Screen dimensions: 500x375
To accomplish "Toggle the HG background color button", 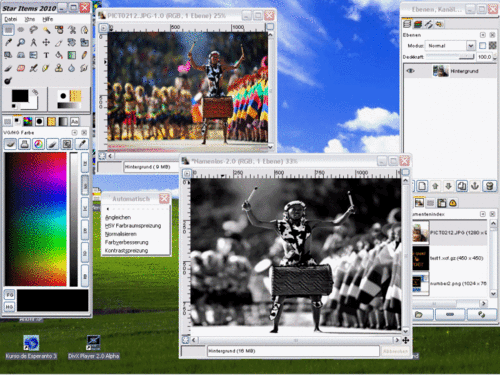I will point(9,307).
